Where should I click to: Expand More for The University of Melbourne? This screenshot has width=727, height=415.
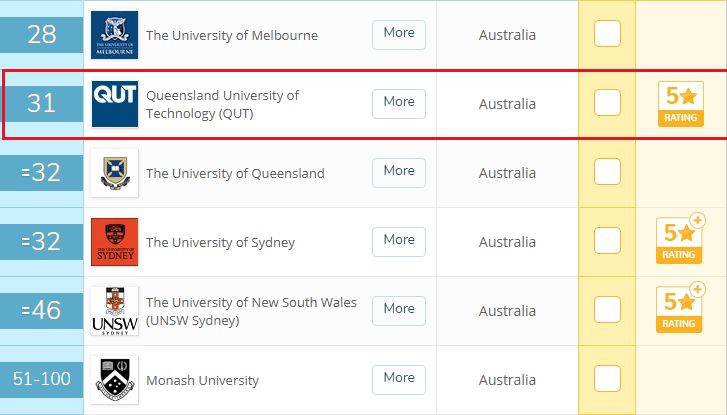pos(399,35)
